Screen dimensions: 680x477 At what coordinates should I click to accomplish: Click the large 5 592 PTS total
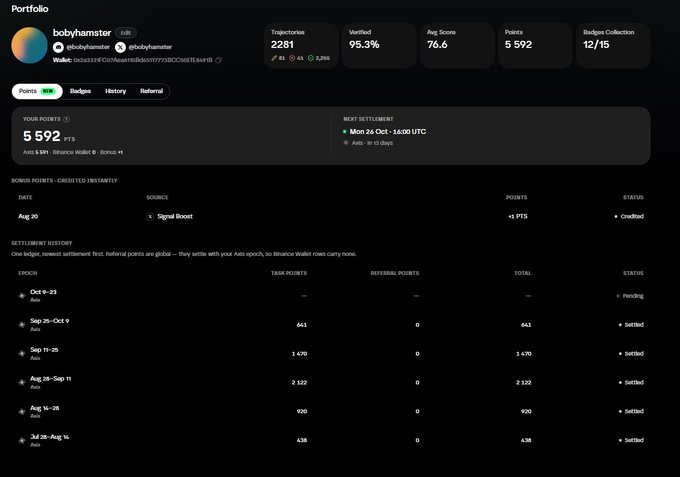(x=49, y=136)
